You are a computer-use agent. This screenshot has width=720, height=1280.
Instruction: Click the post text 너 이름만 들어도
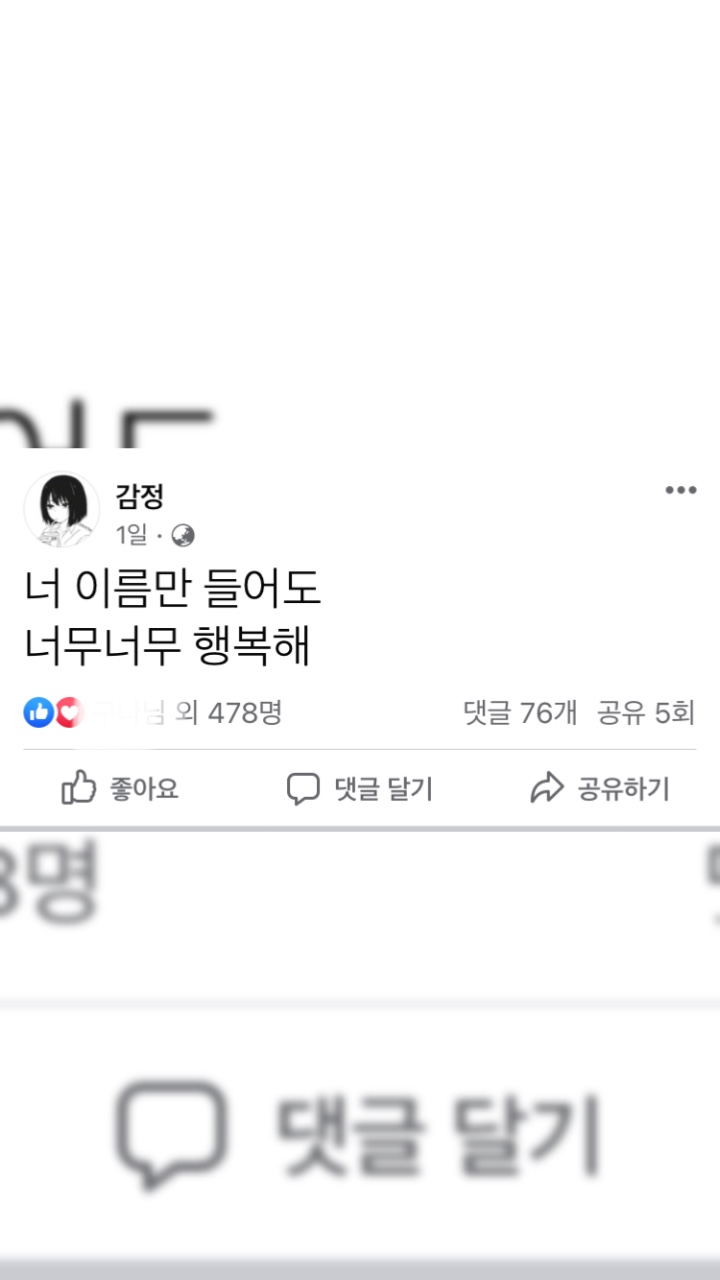click(173, 590)
